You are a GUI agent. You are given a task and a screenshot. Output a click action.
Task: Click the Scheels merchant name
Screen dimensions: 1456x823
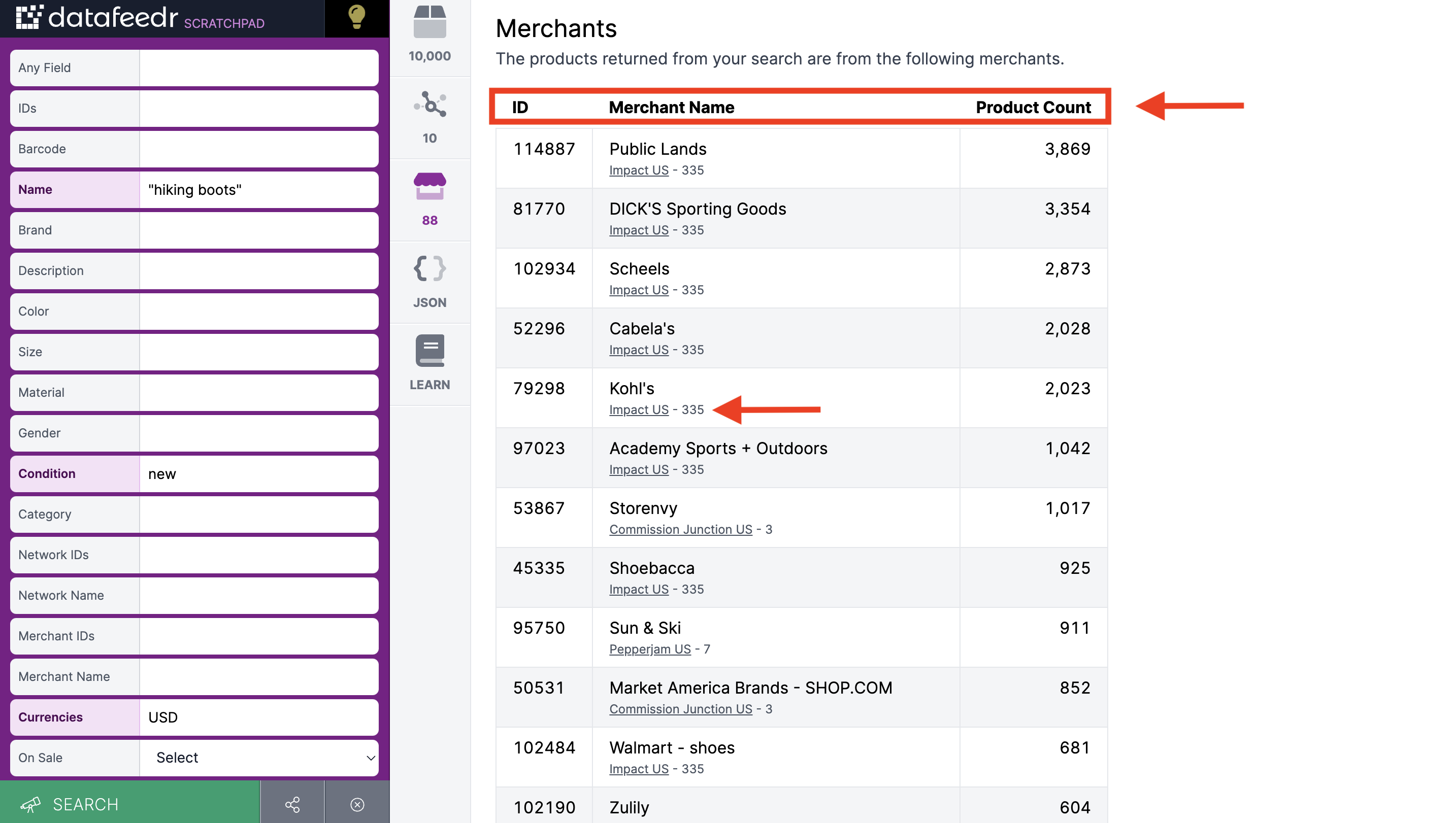[x=639, y=269]
